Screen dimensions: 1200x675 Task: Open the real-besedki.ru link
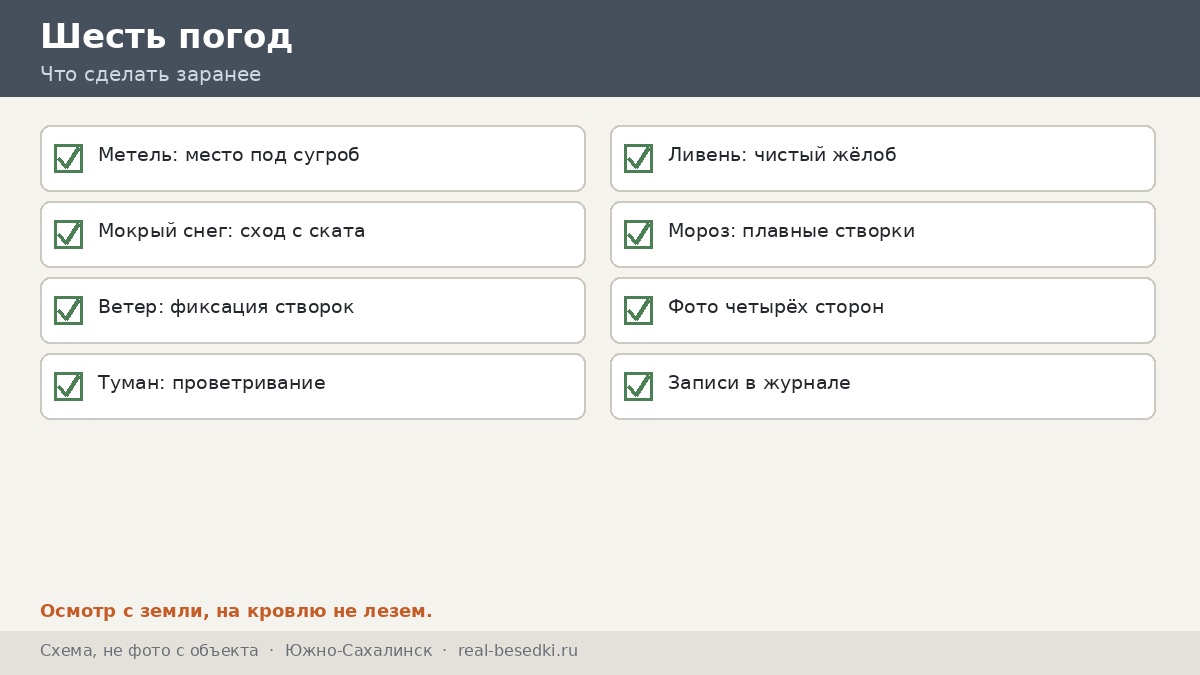pos(518,651)
